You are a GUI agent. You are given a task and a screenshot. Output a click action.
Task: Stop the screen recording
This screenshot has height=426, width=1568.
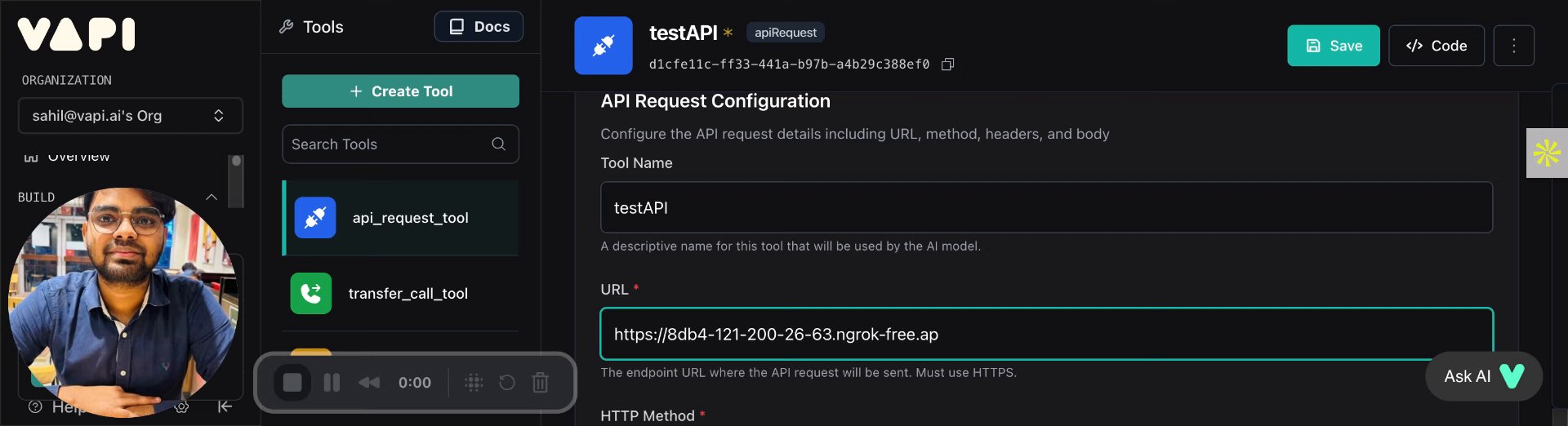tap(292, 383)
